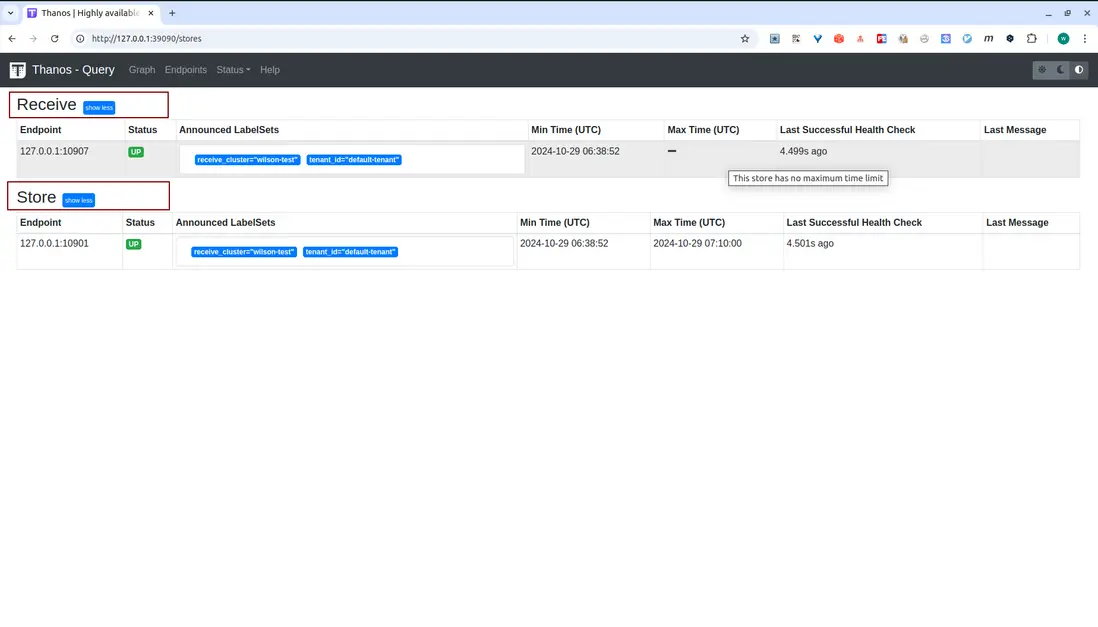Open the grey circular face extension icon
The image size is (1098, 627).
coord(924,39)
